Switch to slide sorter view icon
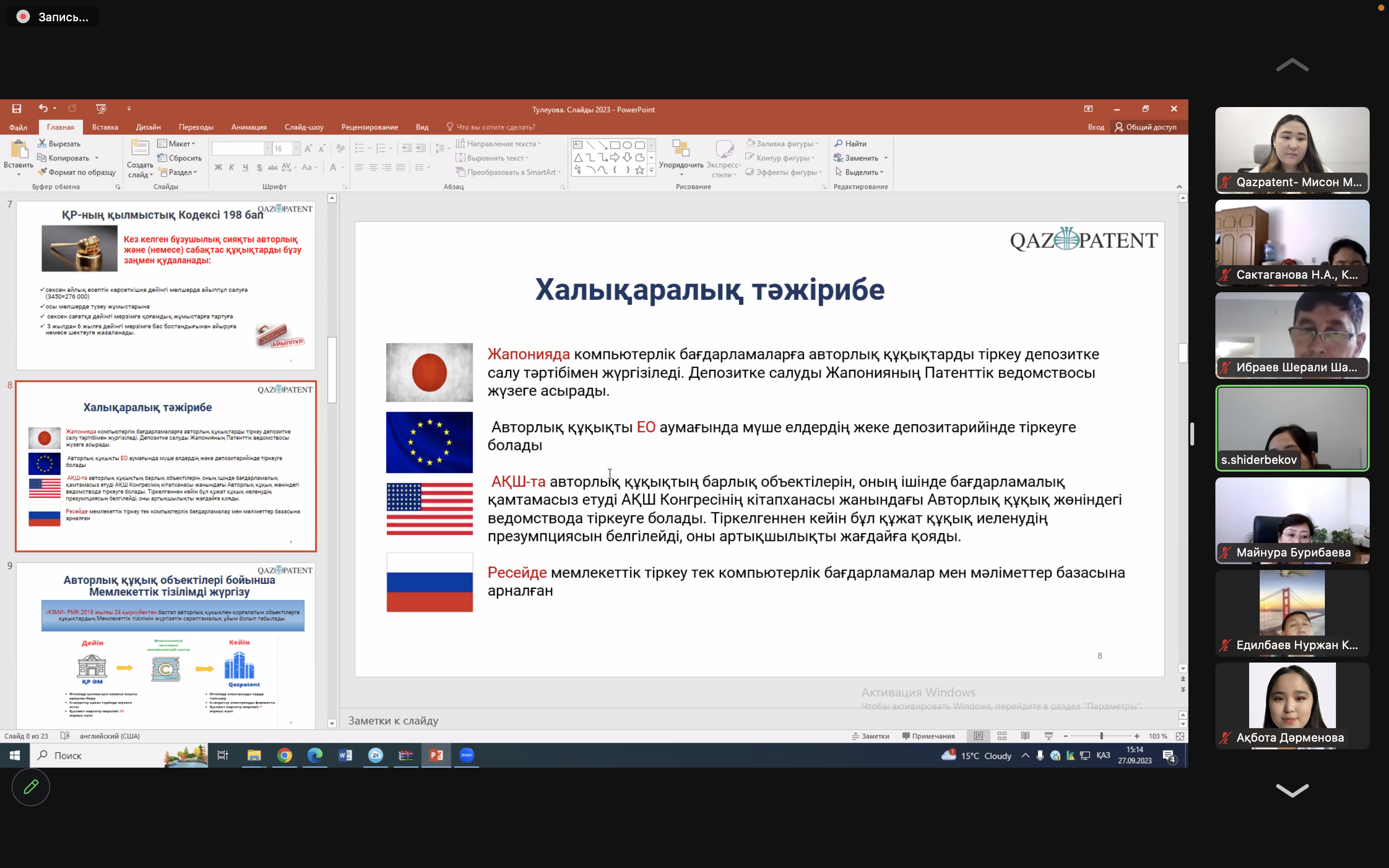 1002,736
